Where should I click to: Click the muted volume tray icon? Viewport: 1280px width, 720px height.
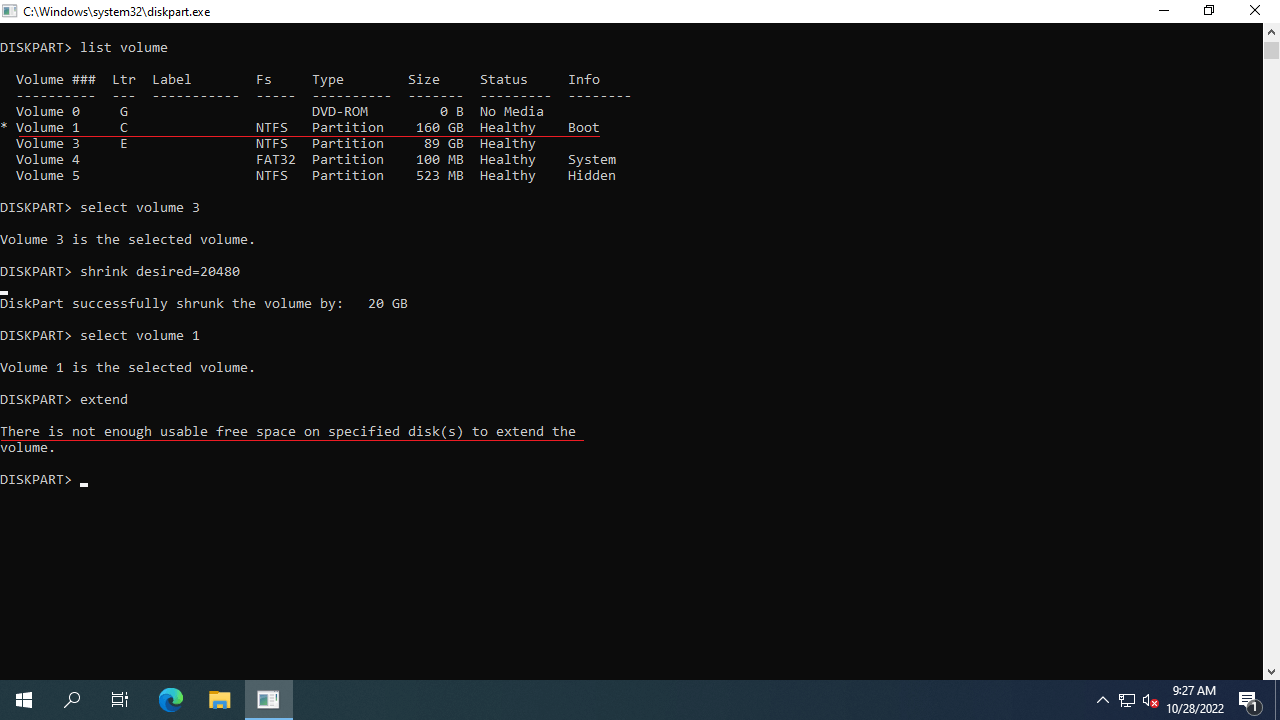pos(1150,700)
